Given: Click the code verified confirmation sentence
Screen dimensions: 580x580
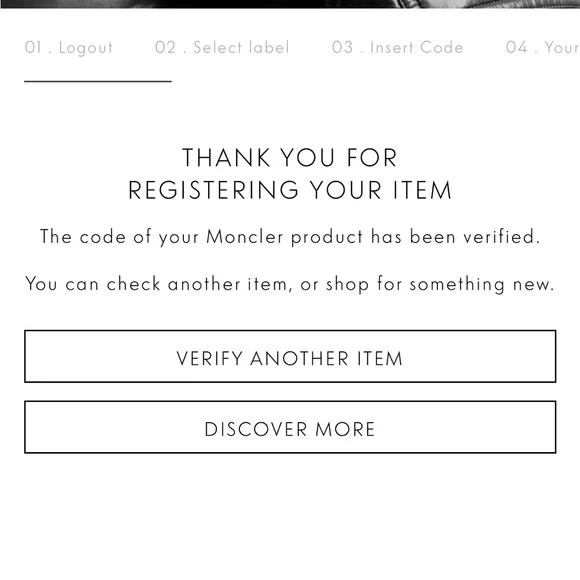Looking at the screenshot, I should [290, 237].
